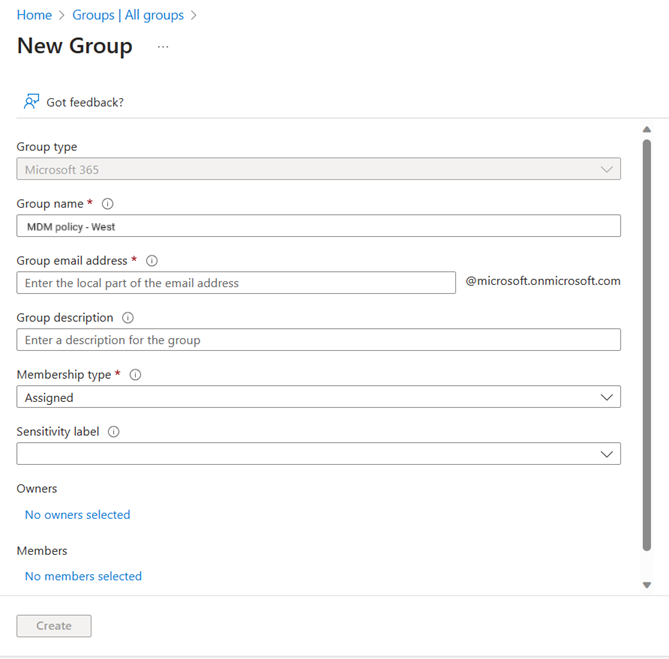This screenshot has width=669, height=659.
Task: Open the No members selected link
Action: click(x=83, y=576)
